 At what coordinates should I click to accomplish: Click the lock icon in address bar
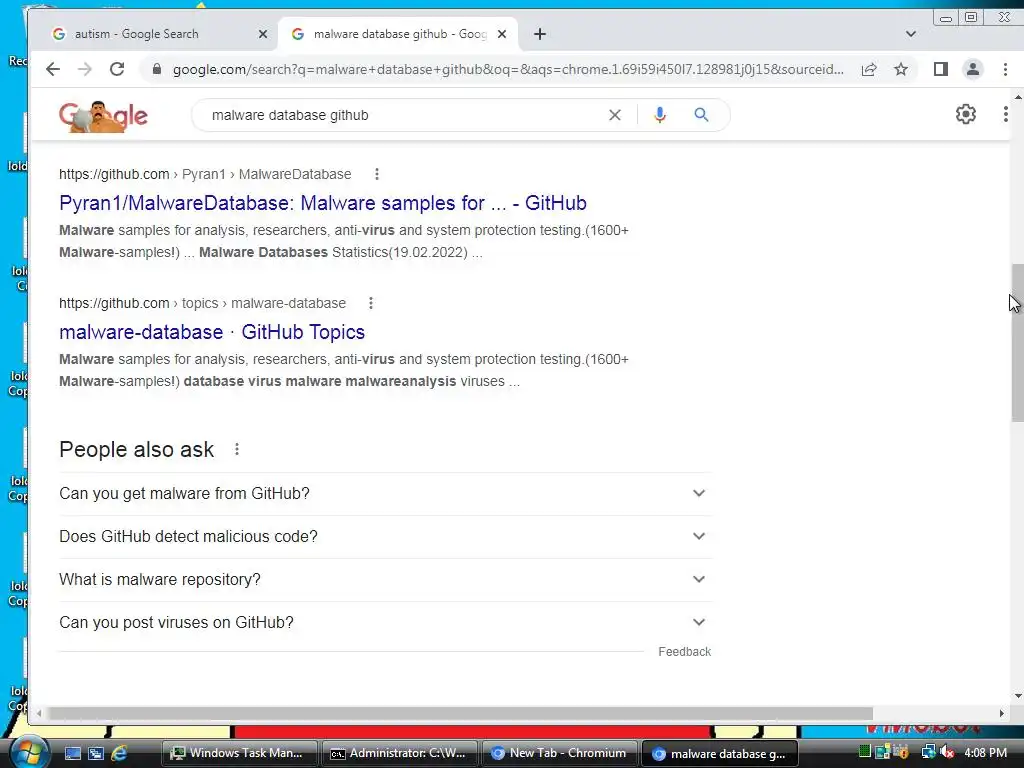click(x=157, y=69)
